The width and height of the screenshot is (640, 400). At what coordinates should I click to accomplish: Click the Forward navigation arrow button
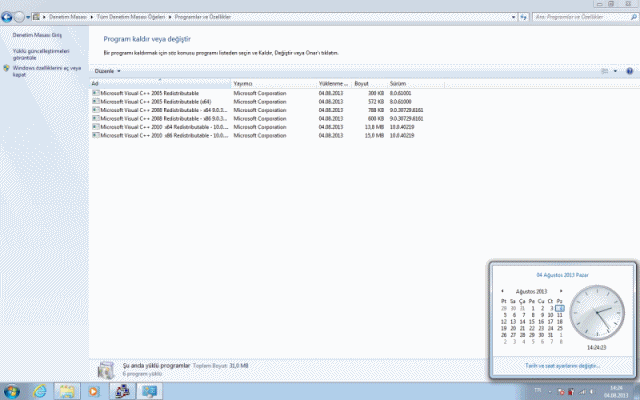(19, 17)
